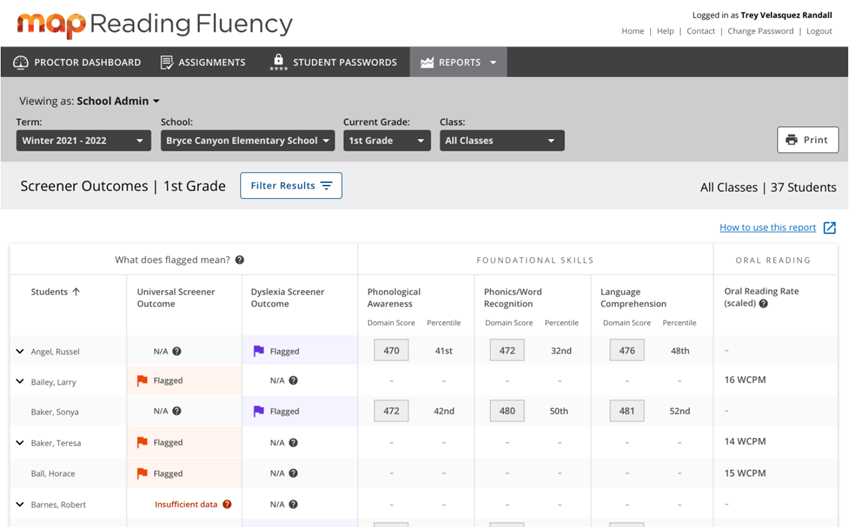Click the Change Password link
Screen dimensions: 850x527
pyautogui.click(x=761, y=31)
